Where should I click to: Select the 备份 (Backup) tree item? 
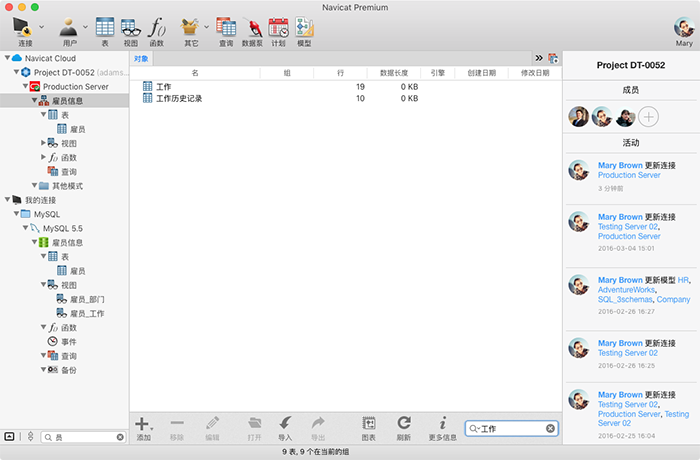[x=62, y=370]
